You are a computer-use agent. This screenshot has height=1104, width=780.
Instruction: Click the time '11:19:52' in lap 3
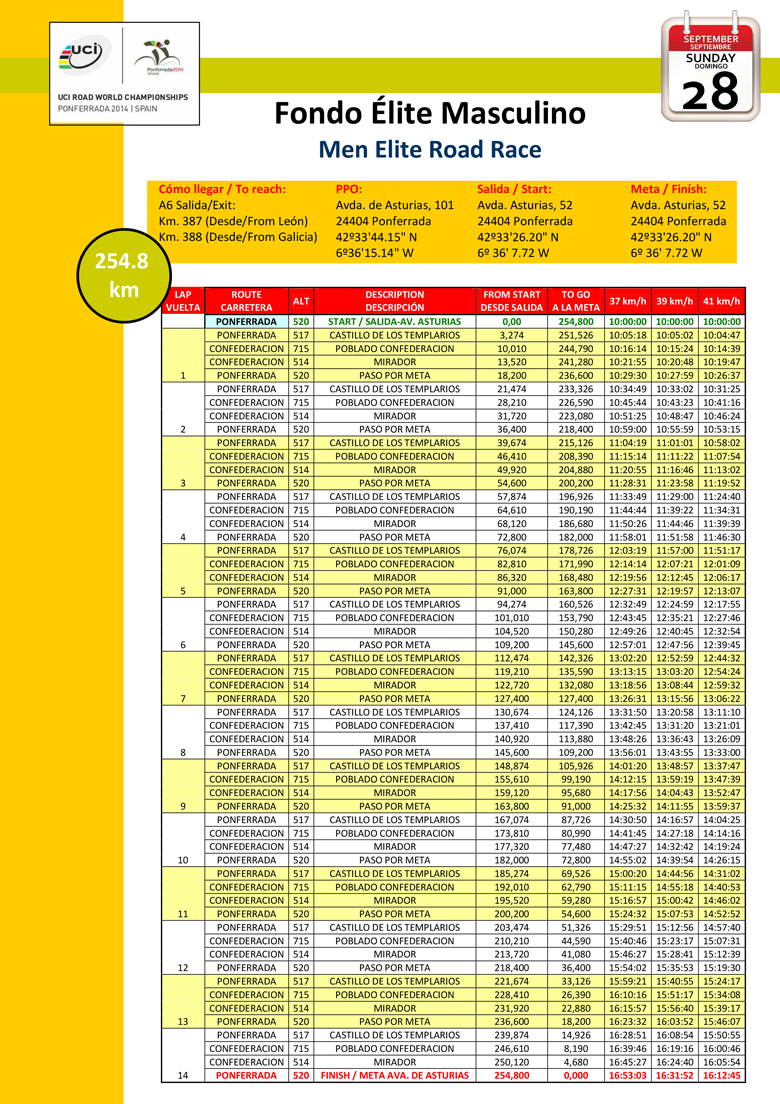pyautogui.click(x=722, y=483)
